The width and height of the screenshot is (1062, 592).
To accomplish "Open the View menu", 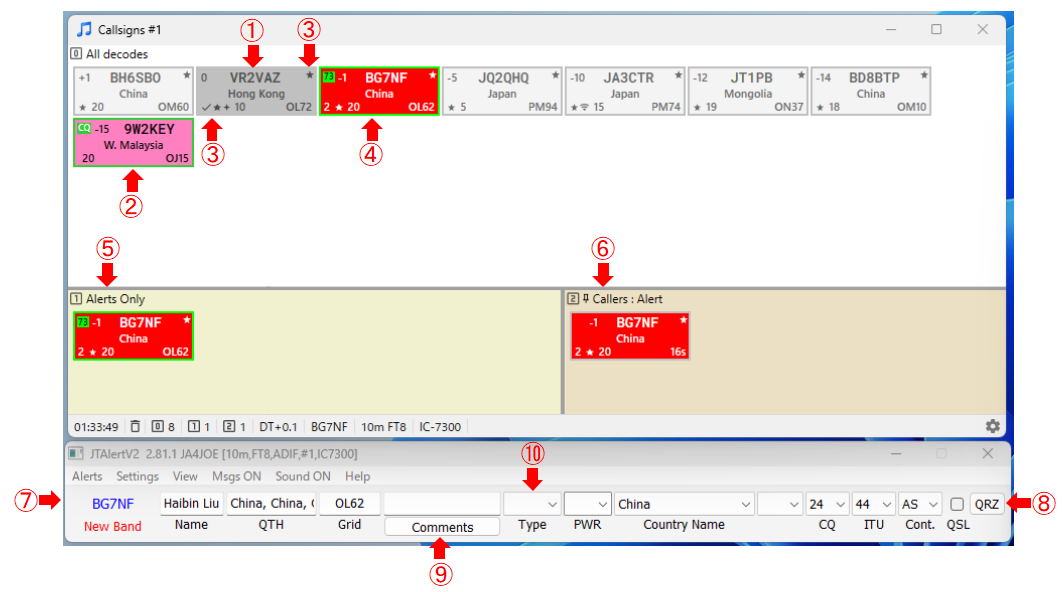I will 185,476.
